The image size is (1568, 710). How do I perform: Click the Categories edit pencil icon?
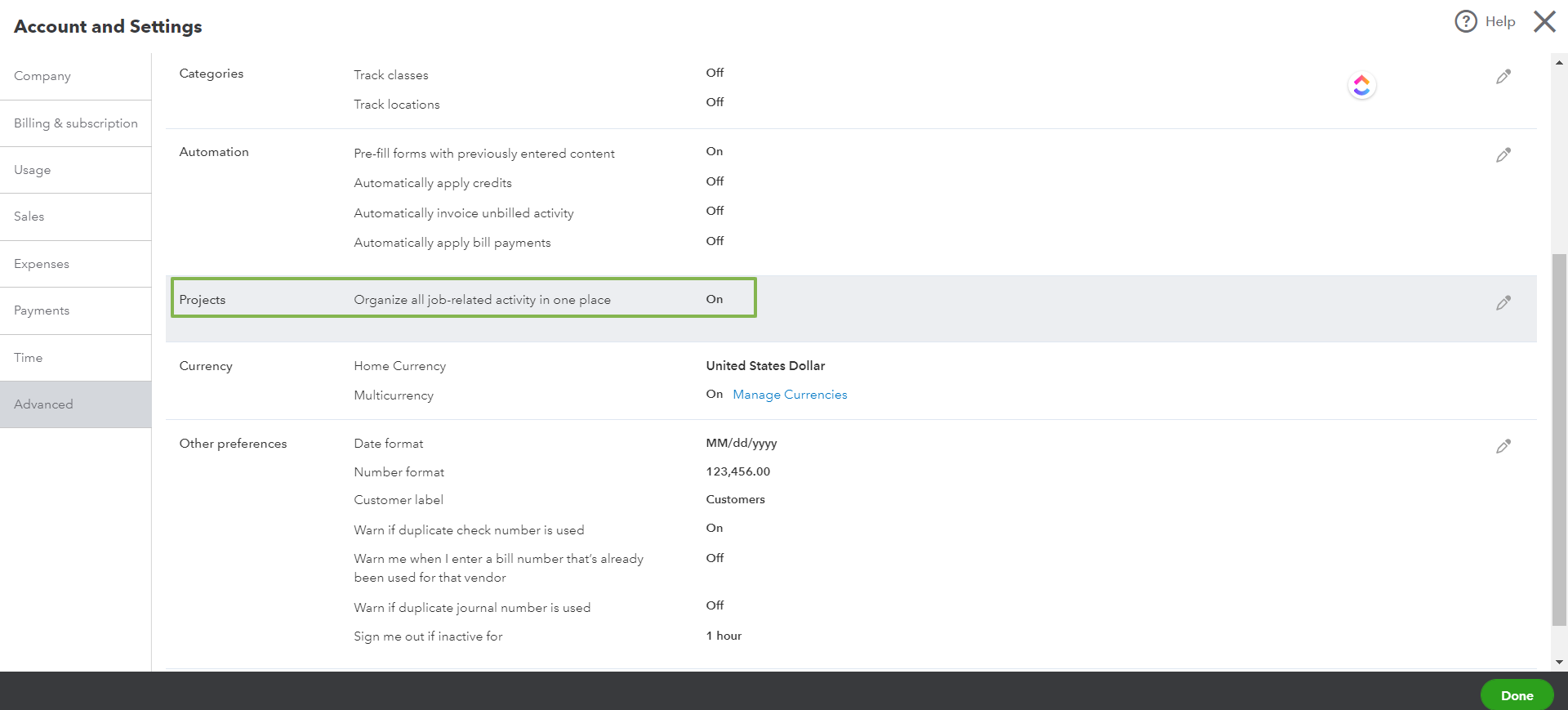point(1503,77)
